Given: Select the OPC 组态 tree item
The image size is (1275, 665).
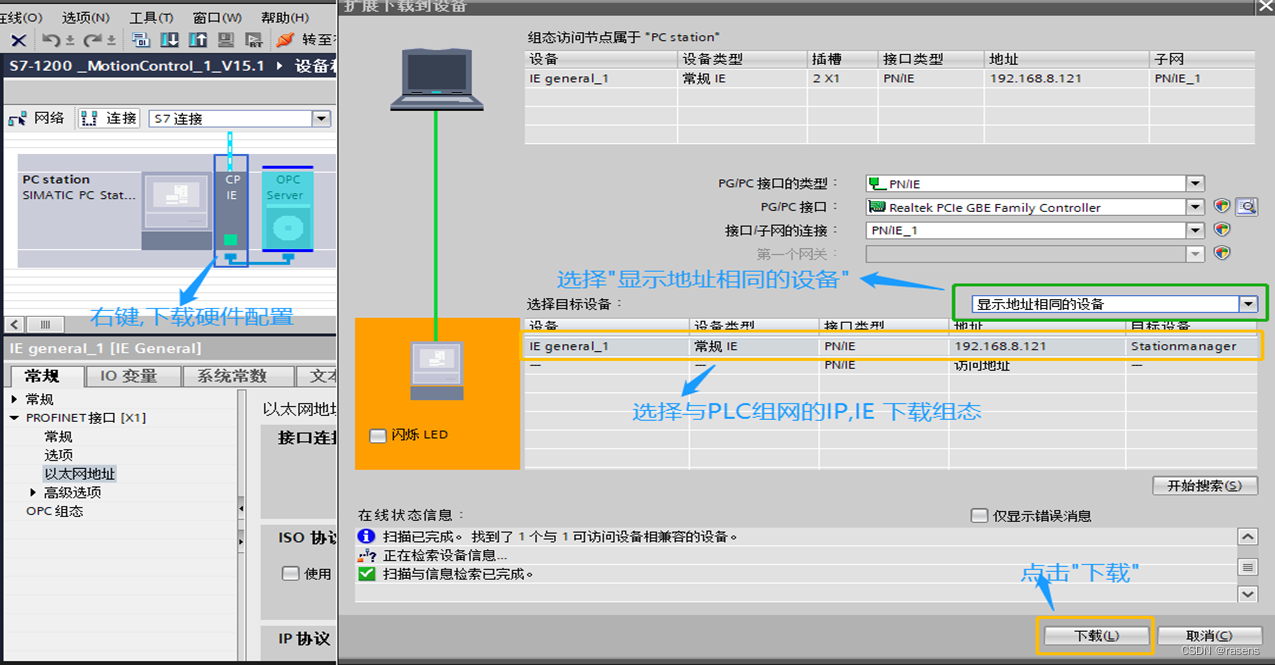Looking at the screenshot, I should pyautogui.click(x=55, y=511).
